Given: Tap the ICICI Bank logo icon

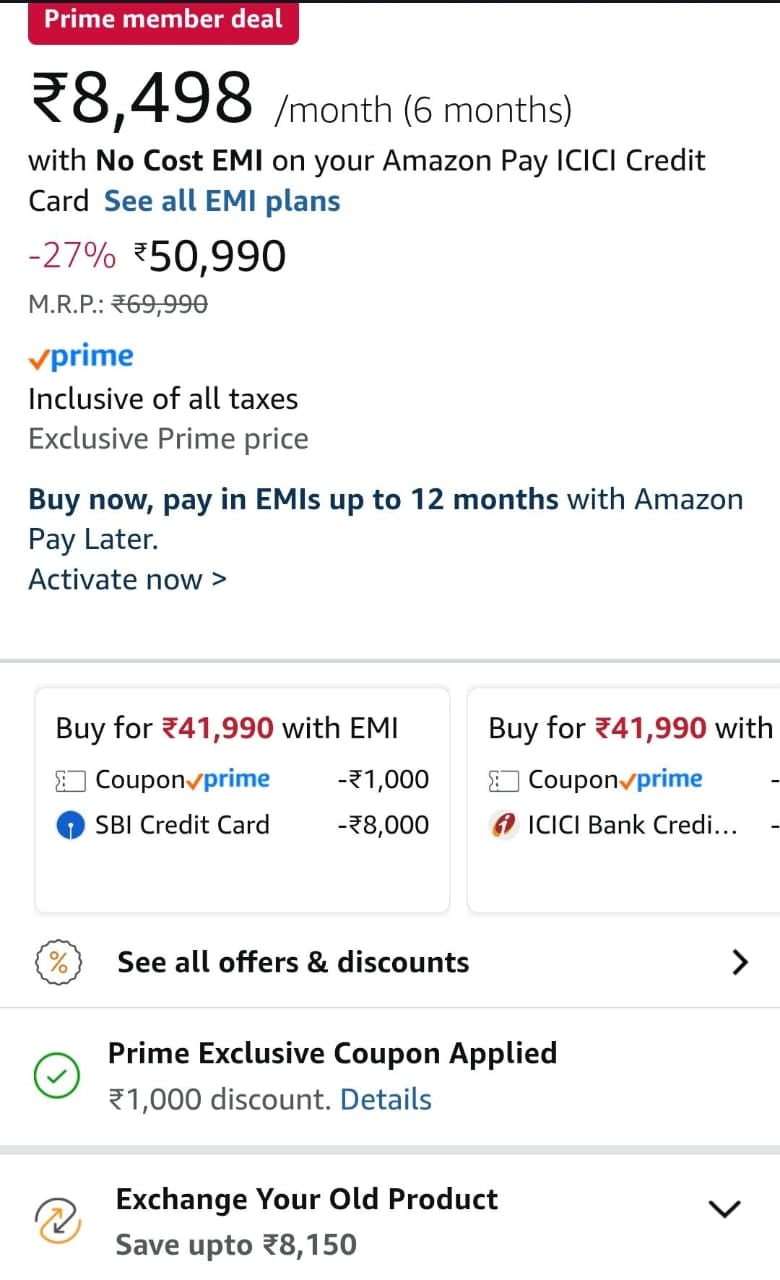Looking at the screenshot, I should pos(504,826).
